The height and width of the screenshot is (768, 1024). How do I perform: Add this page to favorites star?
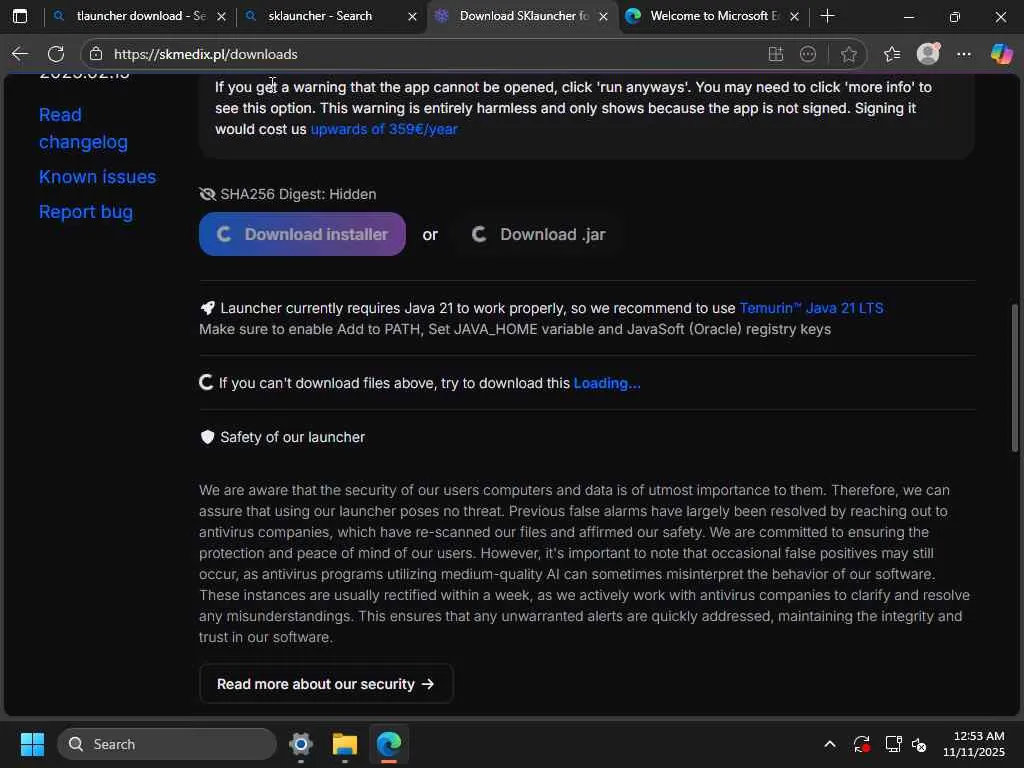pyautogui.click(x=849, y=54)
